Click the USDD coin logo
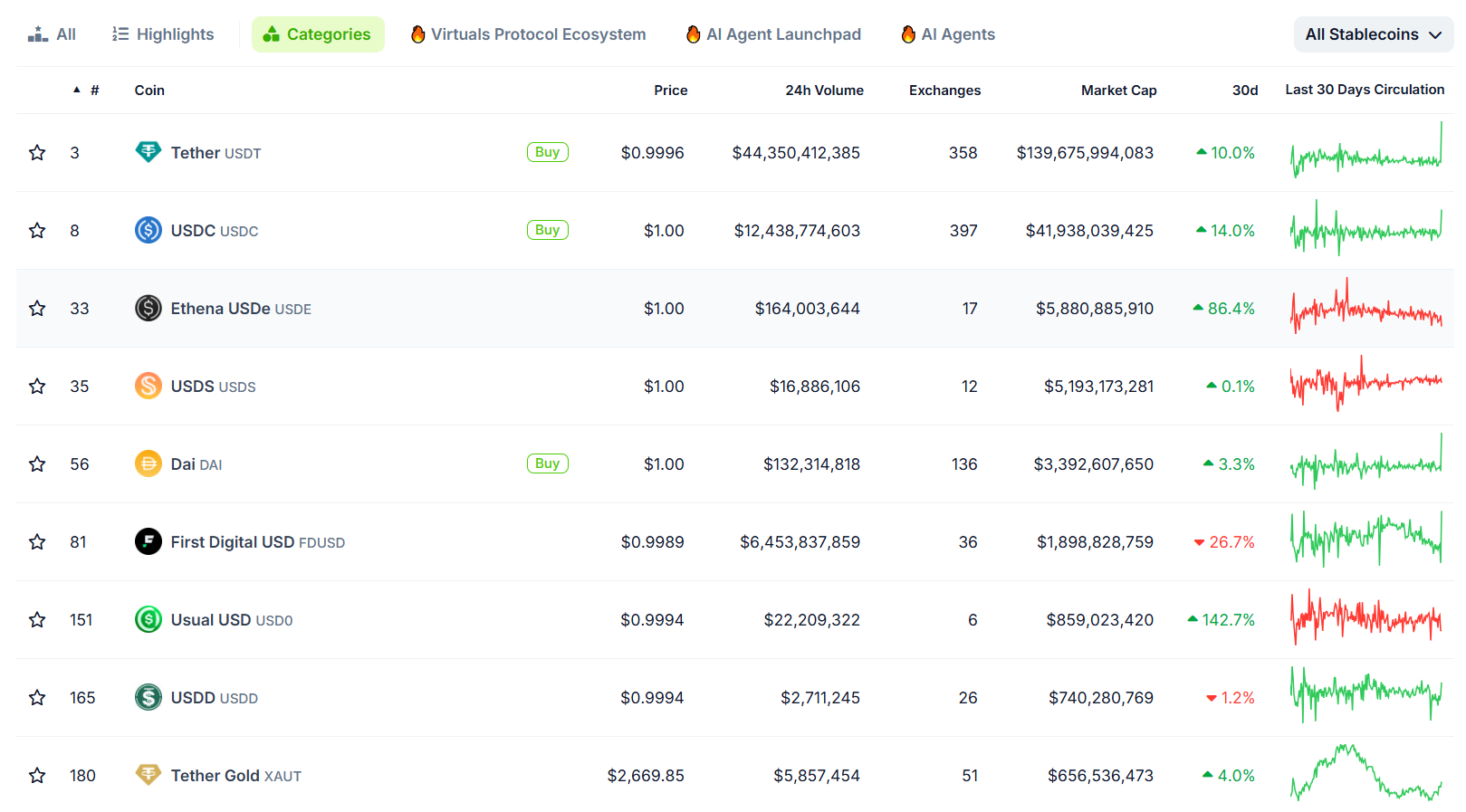Image resolution: width=1466 pixels, height=812 pixels. [149, 697]
